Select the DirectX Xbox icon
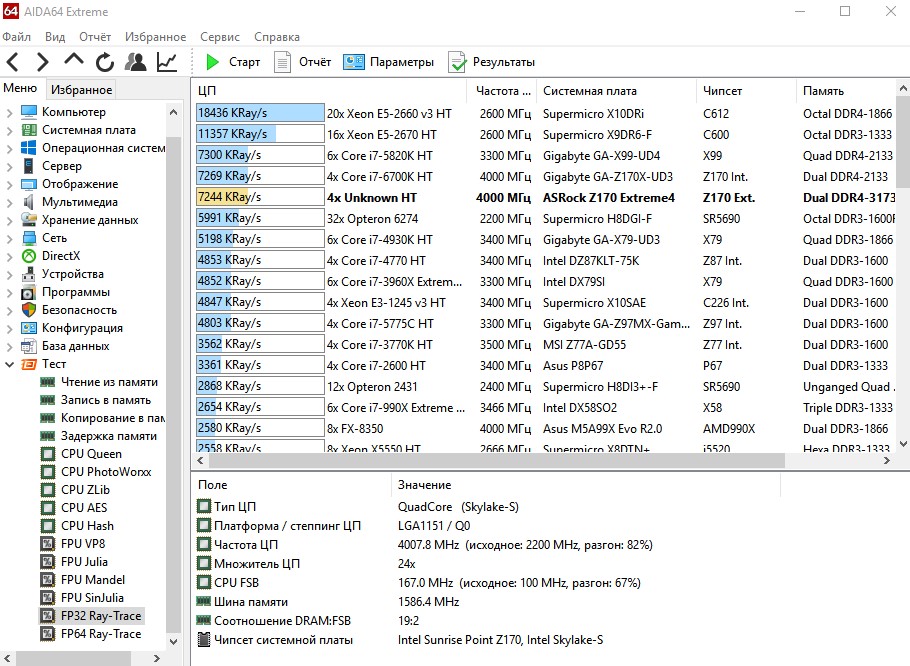Viewport: 910px width, 666px height. coord(28,256)
